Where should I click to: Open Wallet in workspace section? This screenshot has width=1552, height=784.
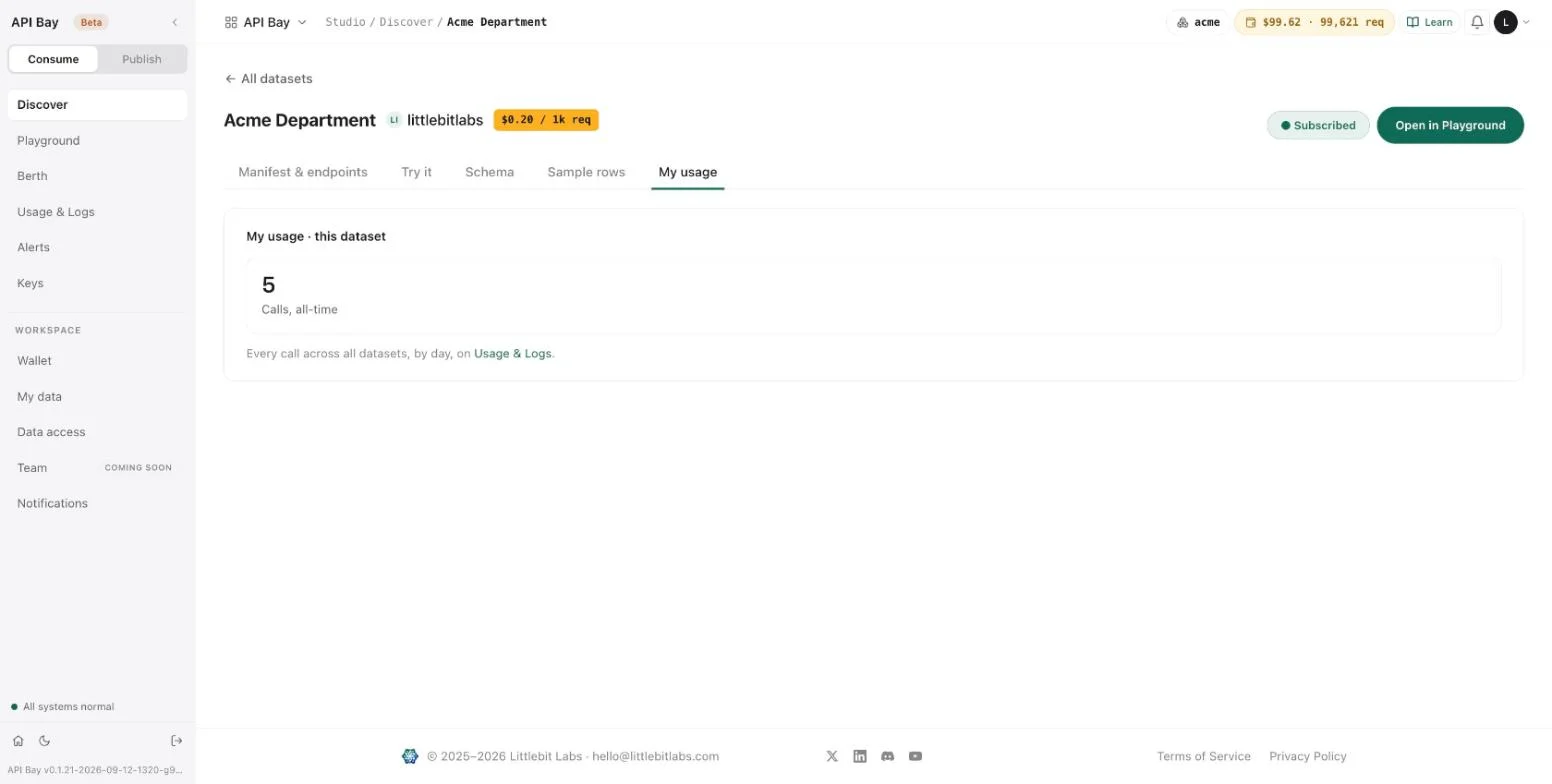(97, 361)
